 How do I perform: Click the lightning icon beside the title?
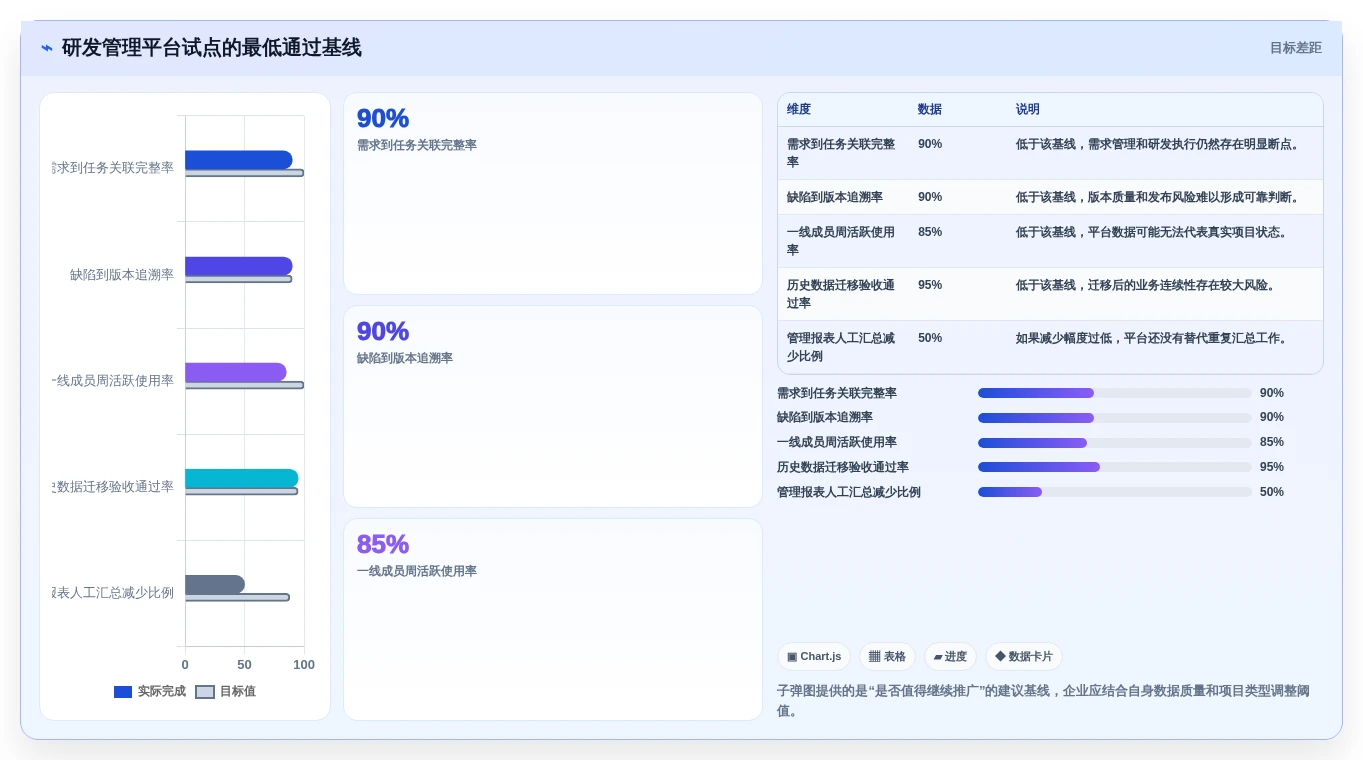47,48
